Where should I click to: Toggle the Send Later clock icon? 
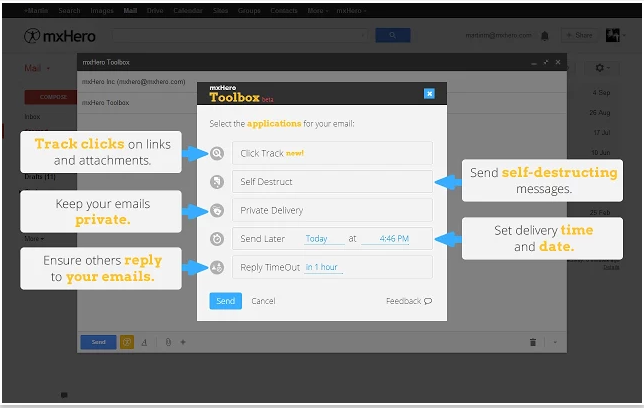point(217,239)
